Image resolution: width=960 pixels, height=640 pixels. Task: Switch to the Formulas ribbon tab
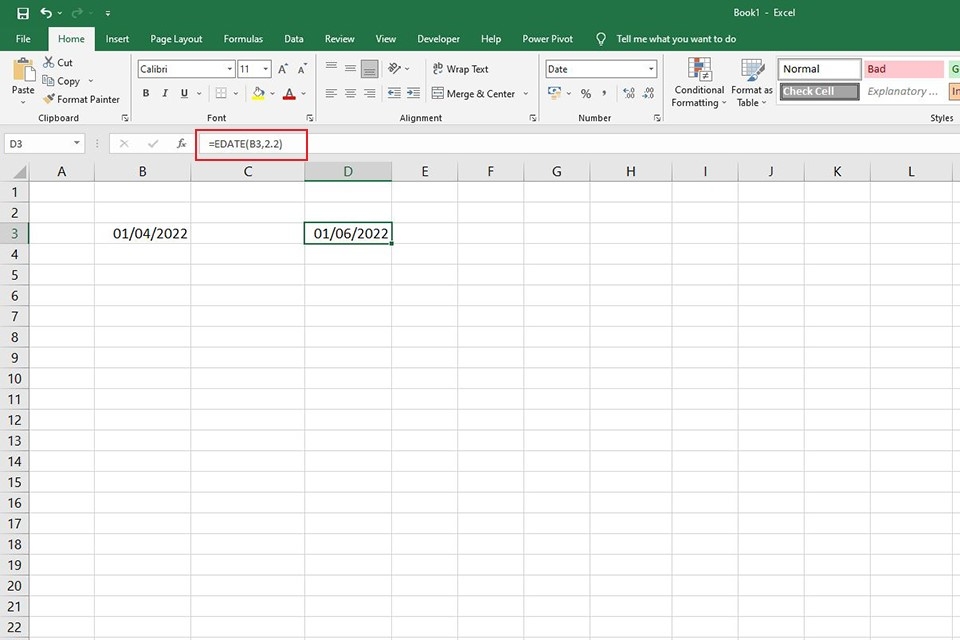click(243, 39)
